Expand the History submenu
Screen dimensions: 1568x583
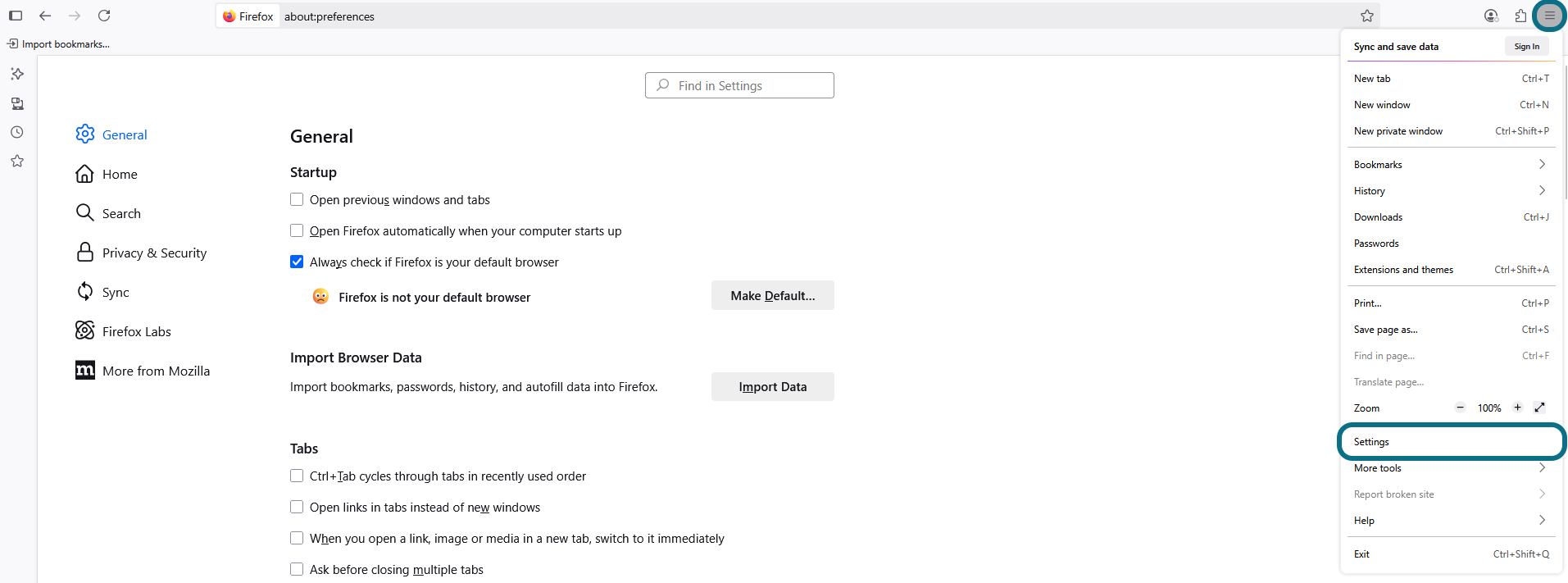click(x=1451, y=191)
